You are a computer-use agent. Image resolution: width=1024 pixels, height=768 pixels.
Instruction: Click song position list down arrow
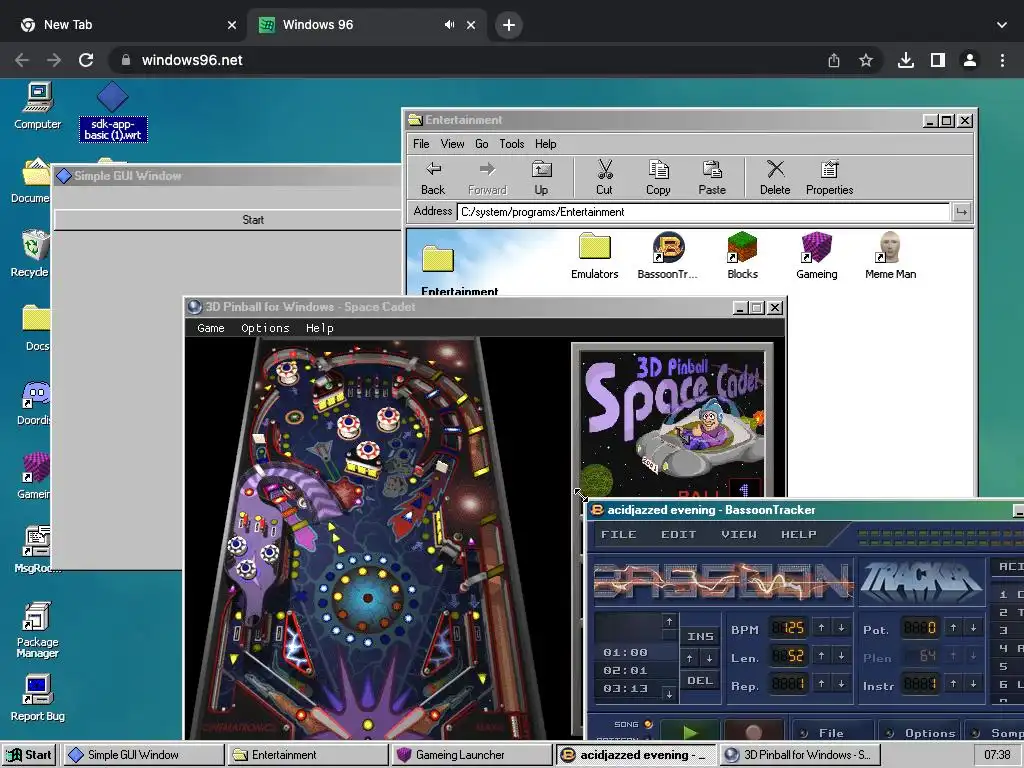coord(669,694)
